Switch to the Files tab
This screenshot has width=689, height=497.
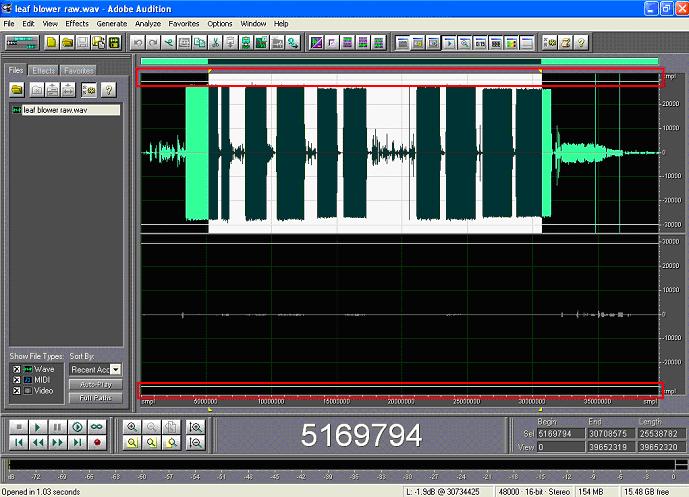click(16, 70)
